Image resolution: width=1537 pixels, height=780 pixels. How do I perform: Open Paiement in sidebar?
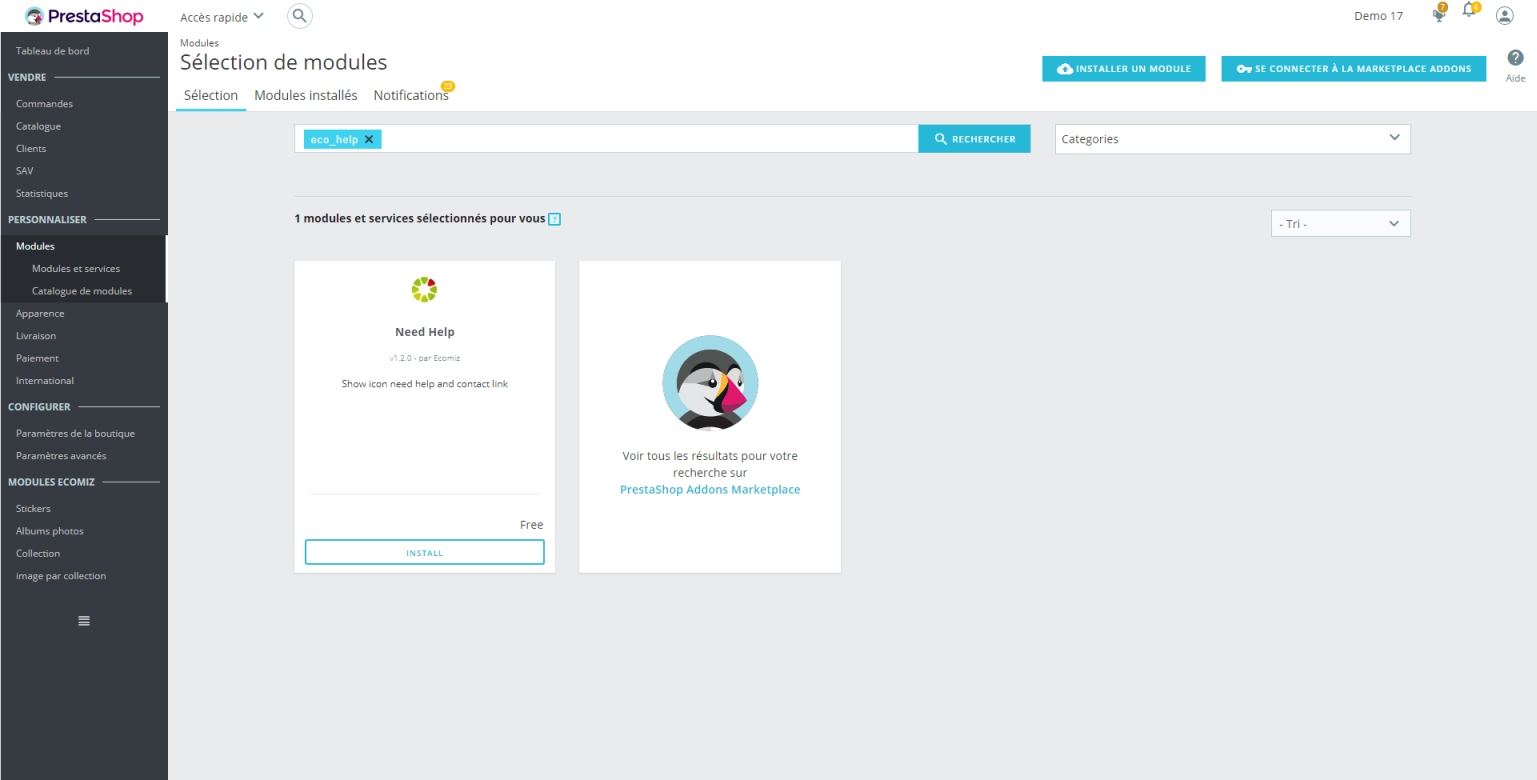tap(37, 358)
